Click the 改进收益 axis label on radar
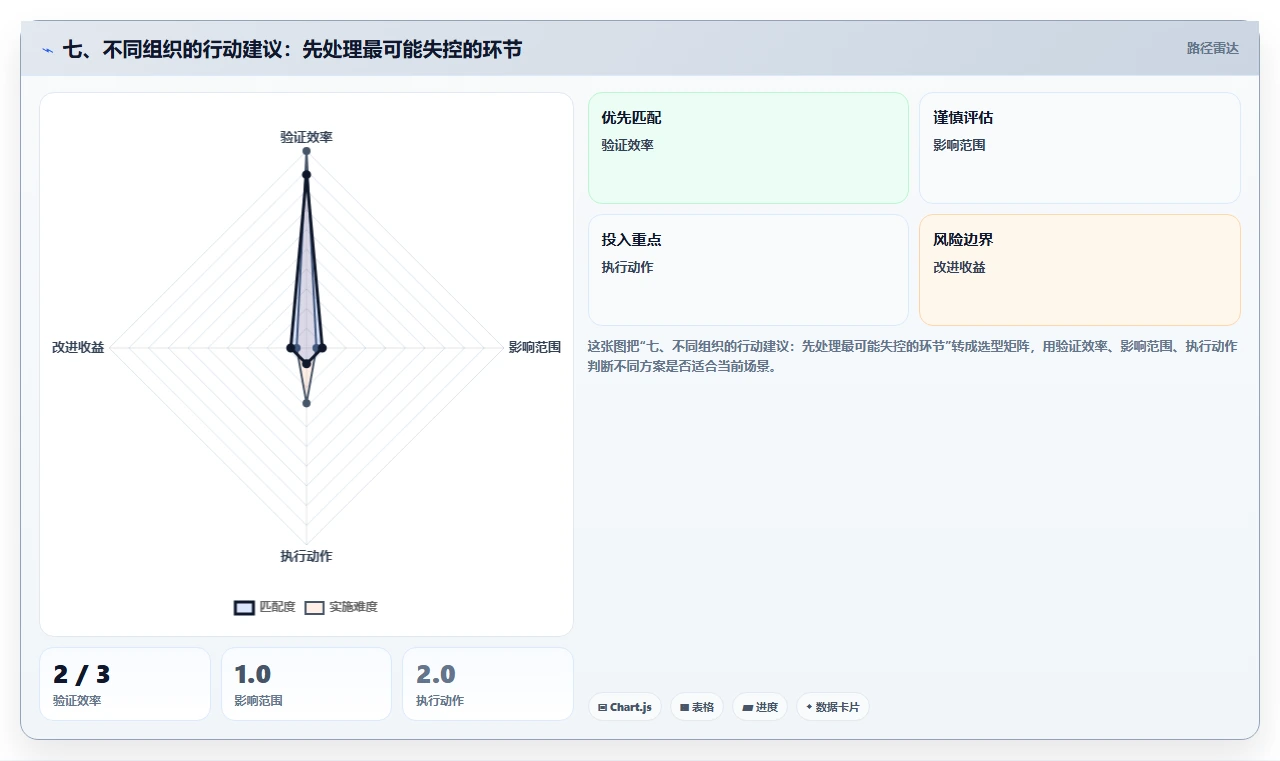The height and width of the screenshot is (761, 1280). coord(78,348)
